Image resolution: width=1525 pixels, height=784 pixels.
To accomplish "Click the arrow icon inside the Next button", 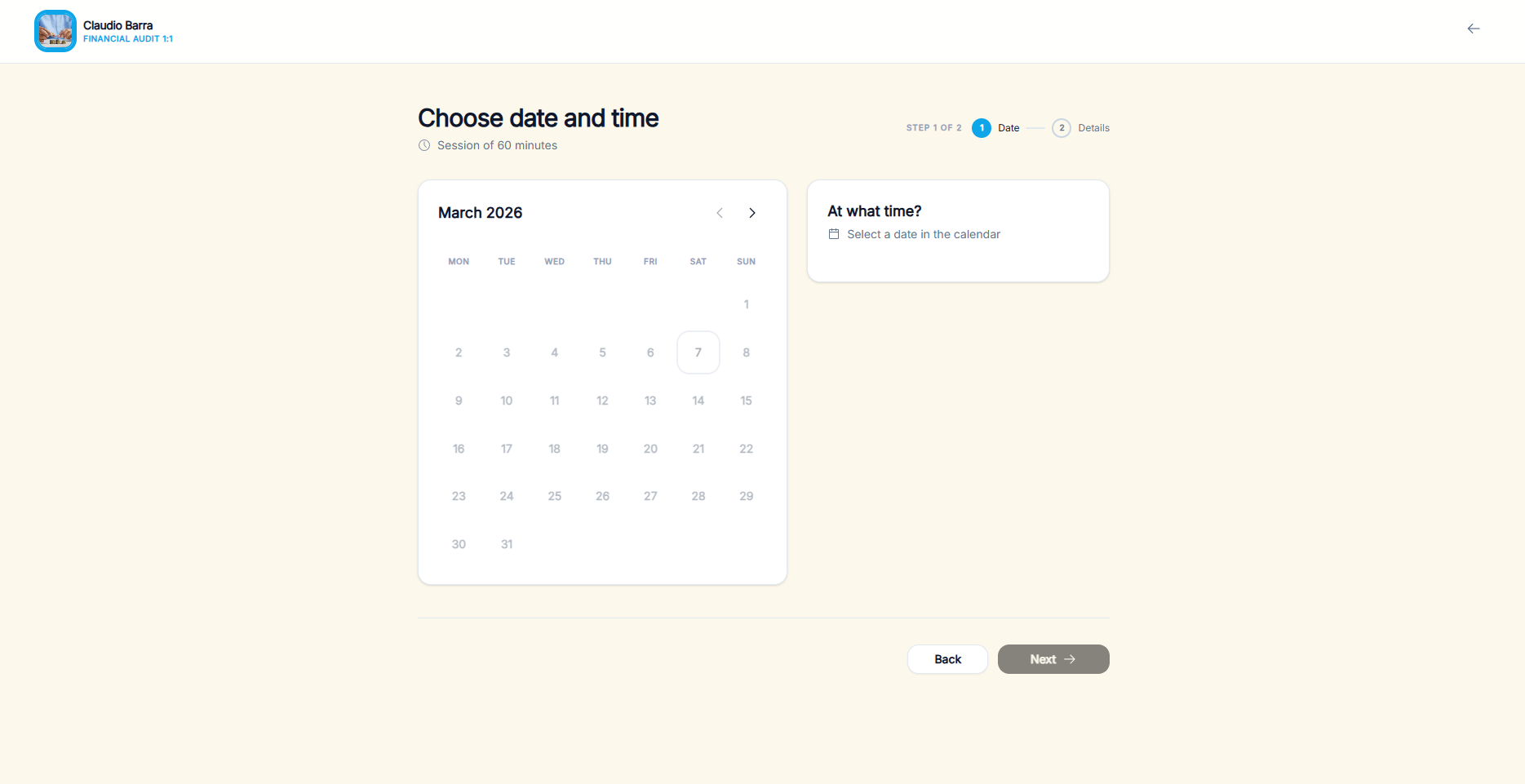I will 1071,659.
